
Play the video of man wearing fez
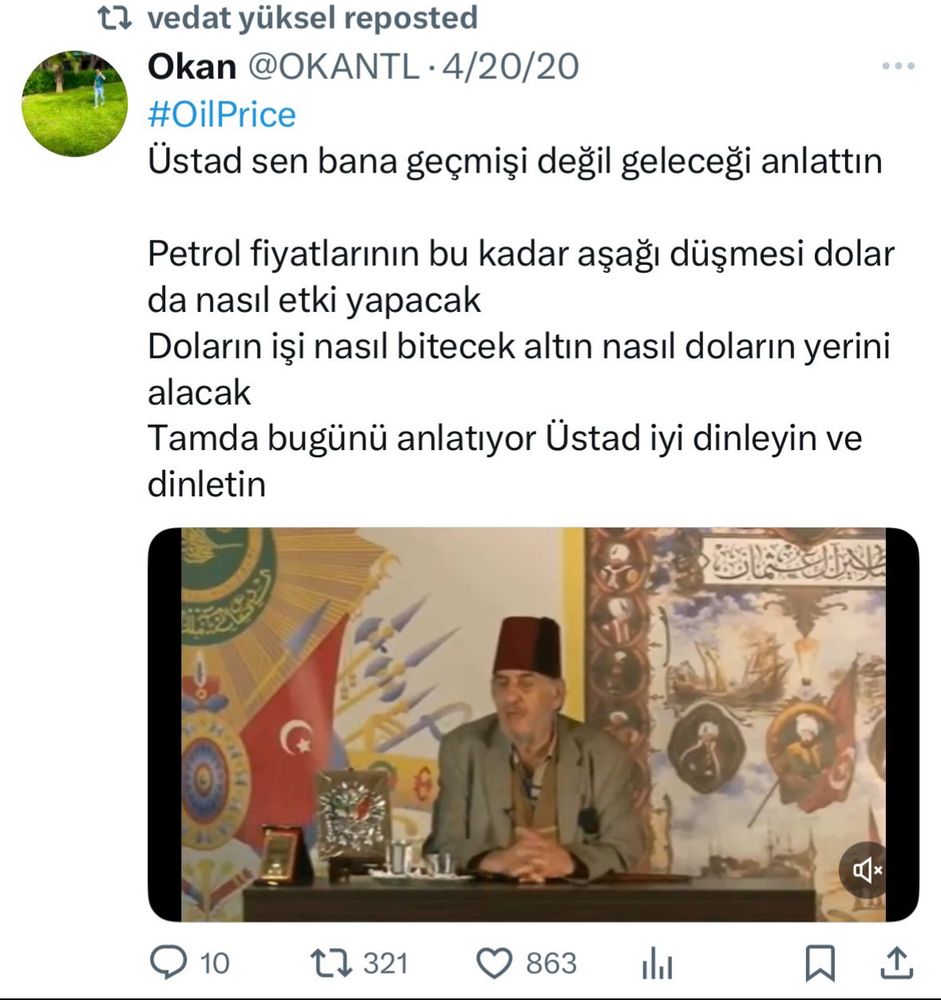click(533, 724)
